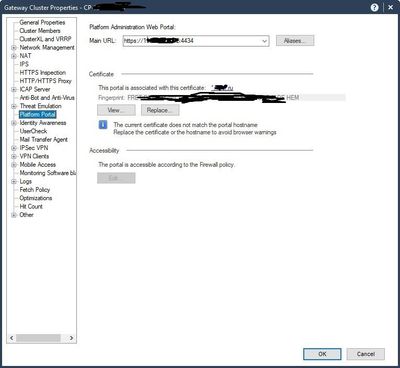Viewport: 400px width, 368px height.
Task: Go to IPS settings
Action: click(x=24, y=64)
